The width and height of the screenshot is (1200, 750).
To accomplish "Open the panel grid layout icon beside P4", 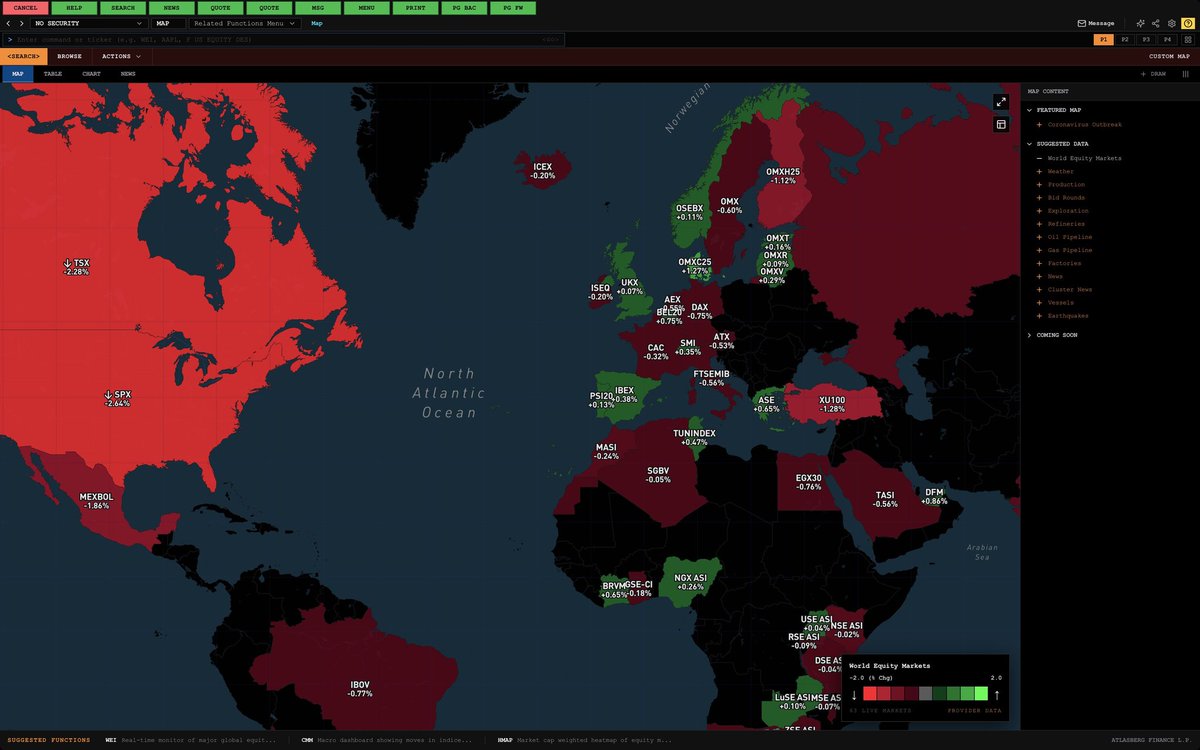I will pyautogui.click(x=1186, y=39).
